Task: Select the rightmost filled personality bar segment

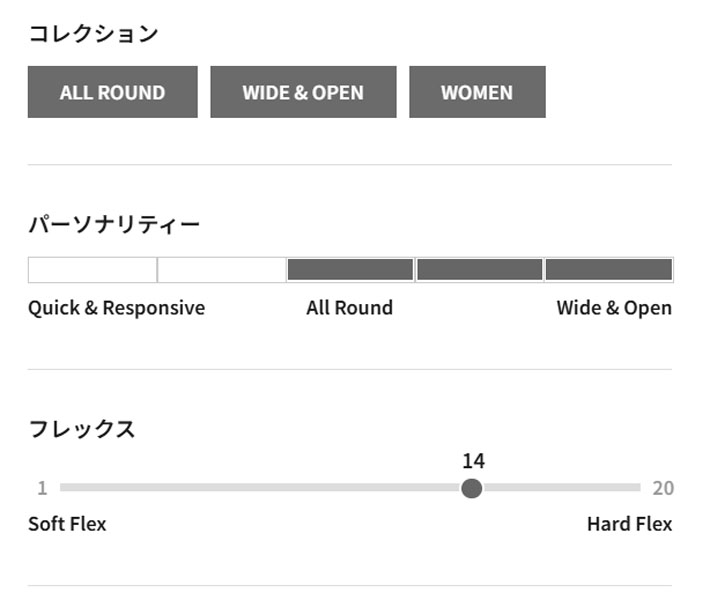Action: click(608, 270)
